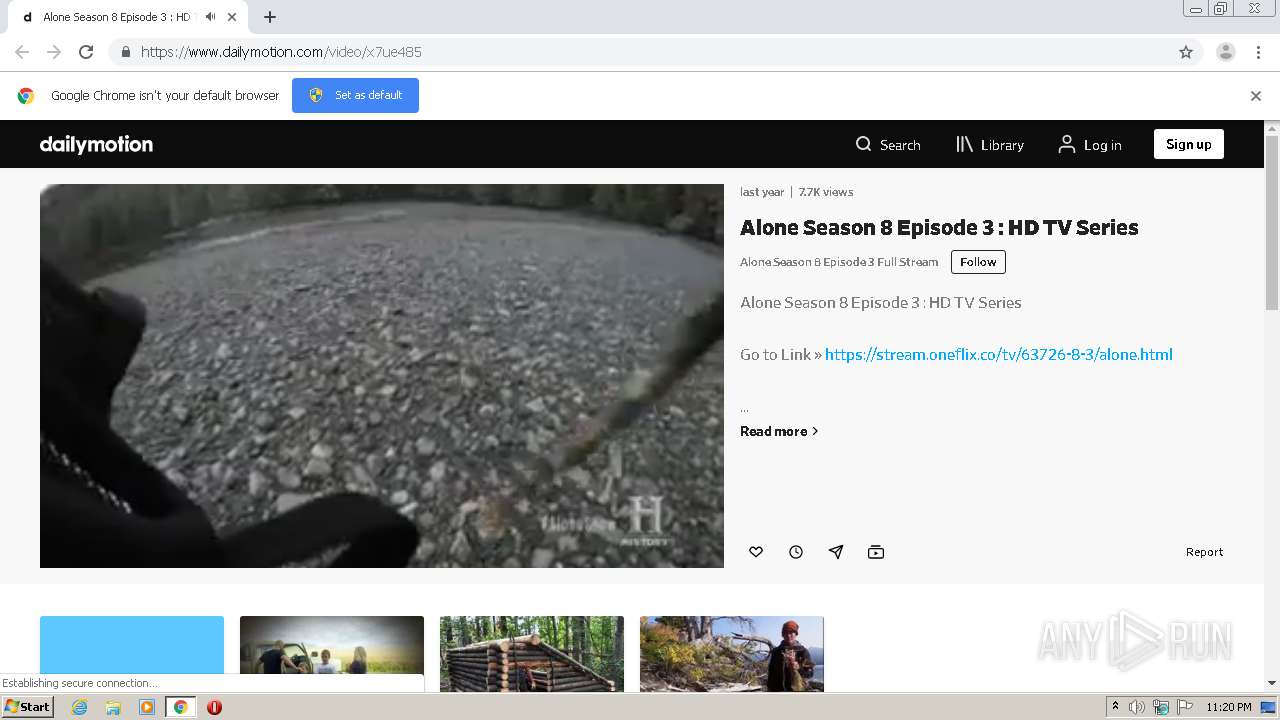Open Chrome profile avatar
This screenshot has width=1280, height=720.
(x=1226, y=52)
